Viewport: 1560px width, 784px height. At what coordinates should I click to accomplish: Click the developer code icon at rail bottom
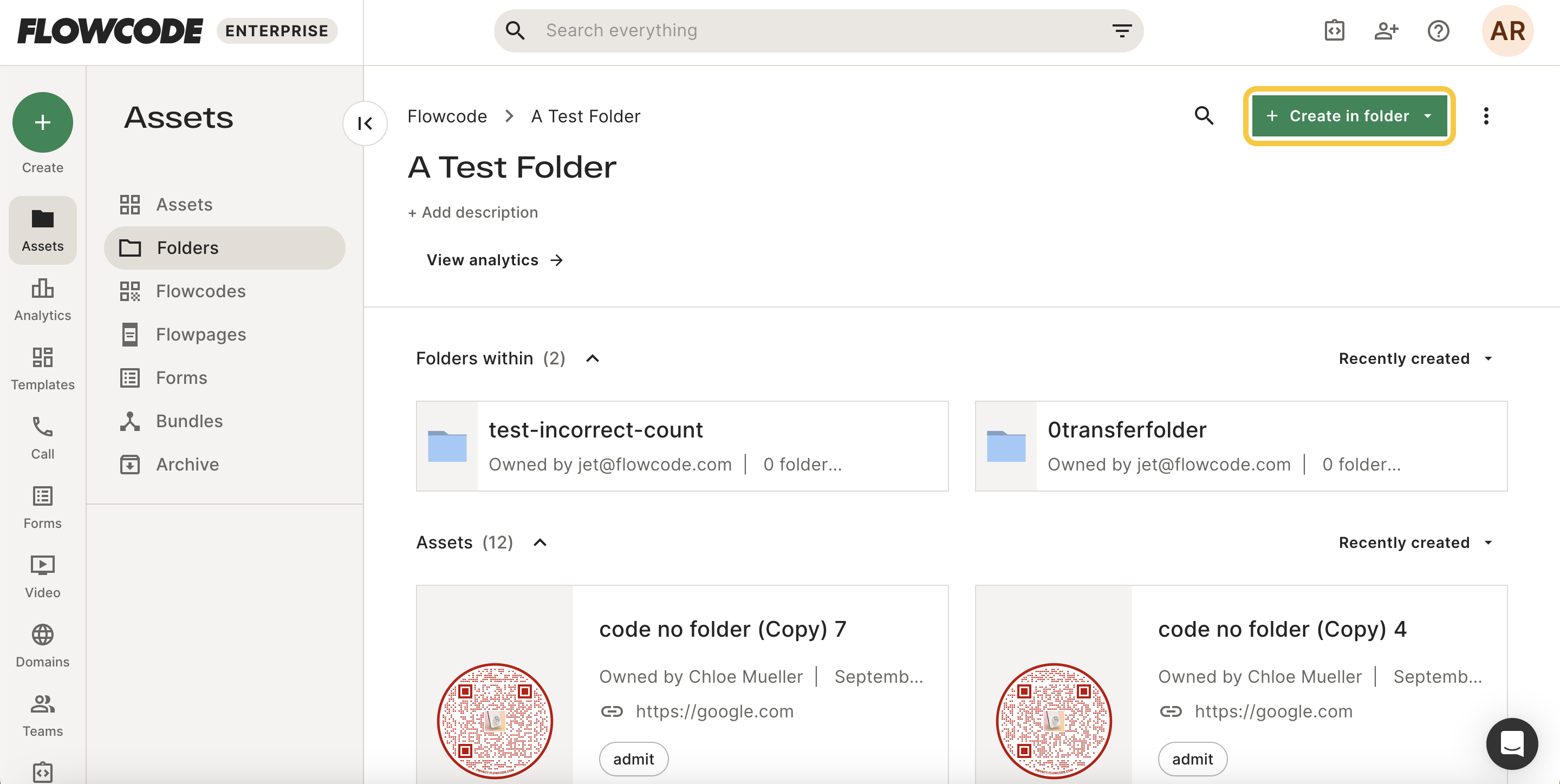42,772
